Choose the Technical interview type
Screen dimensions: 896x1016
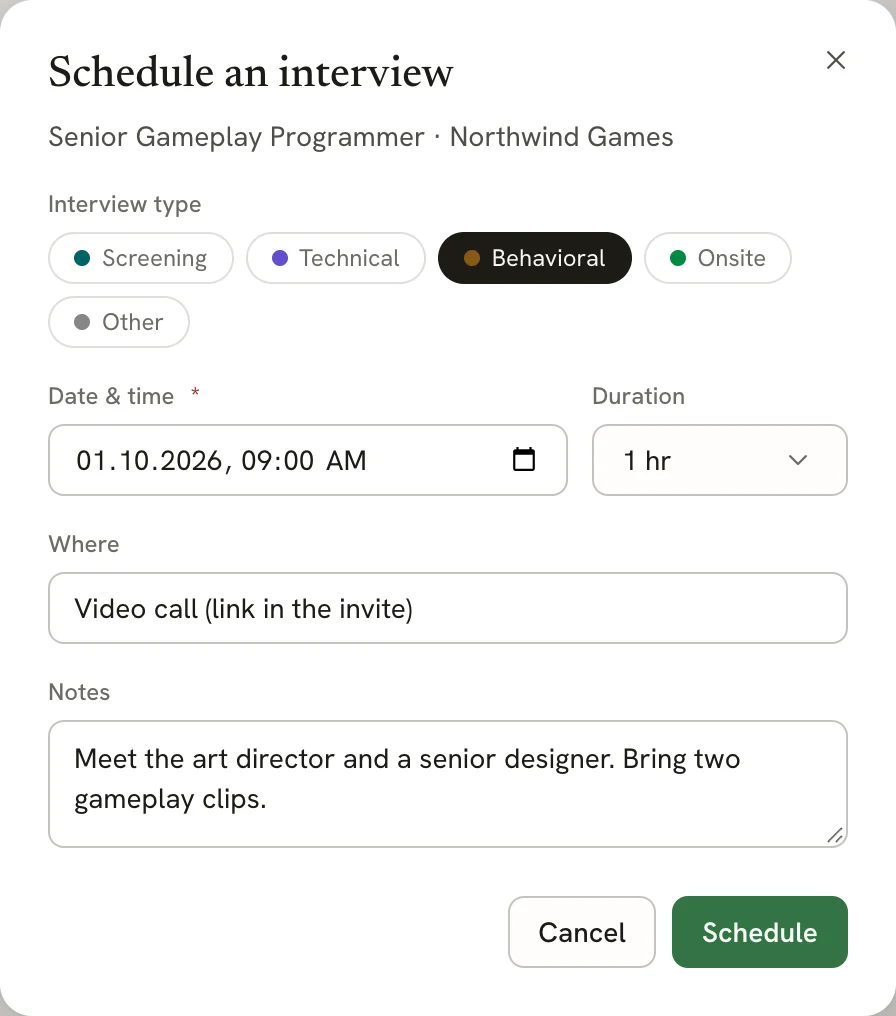[336, 258]
